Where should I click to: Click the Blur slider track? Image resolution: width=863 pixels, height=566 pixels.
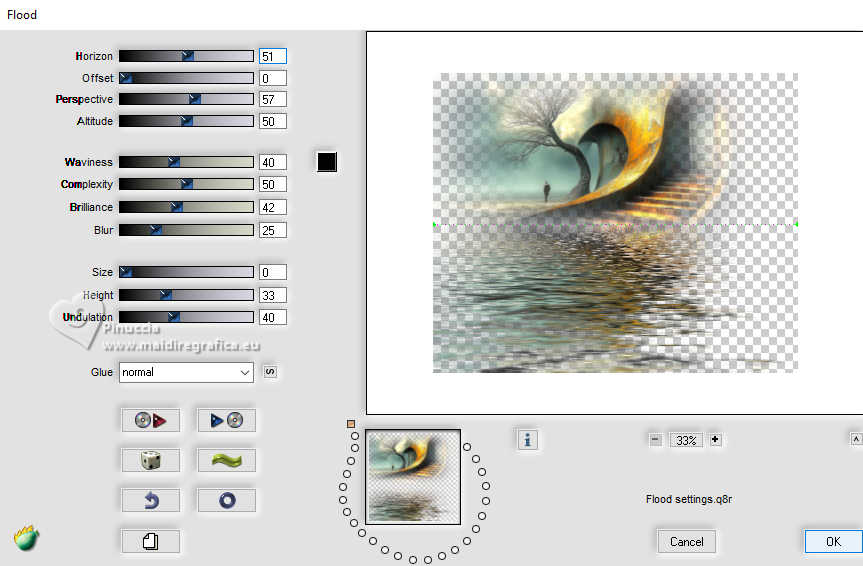[x=186, y=230]
